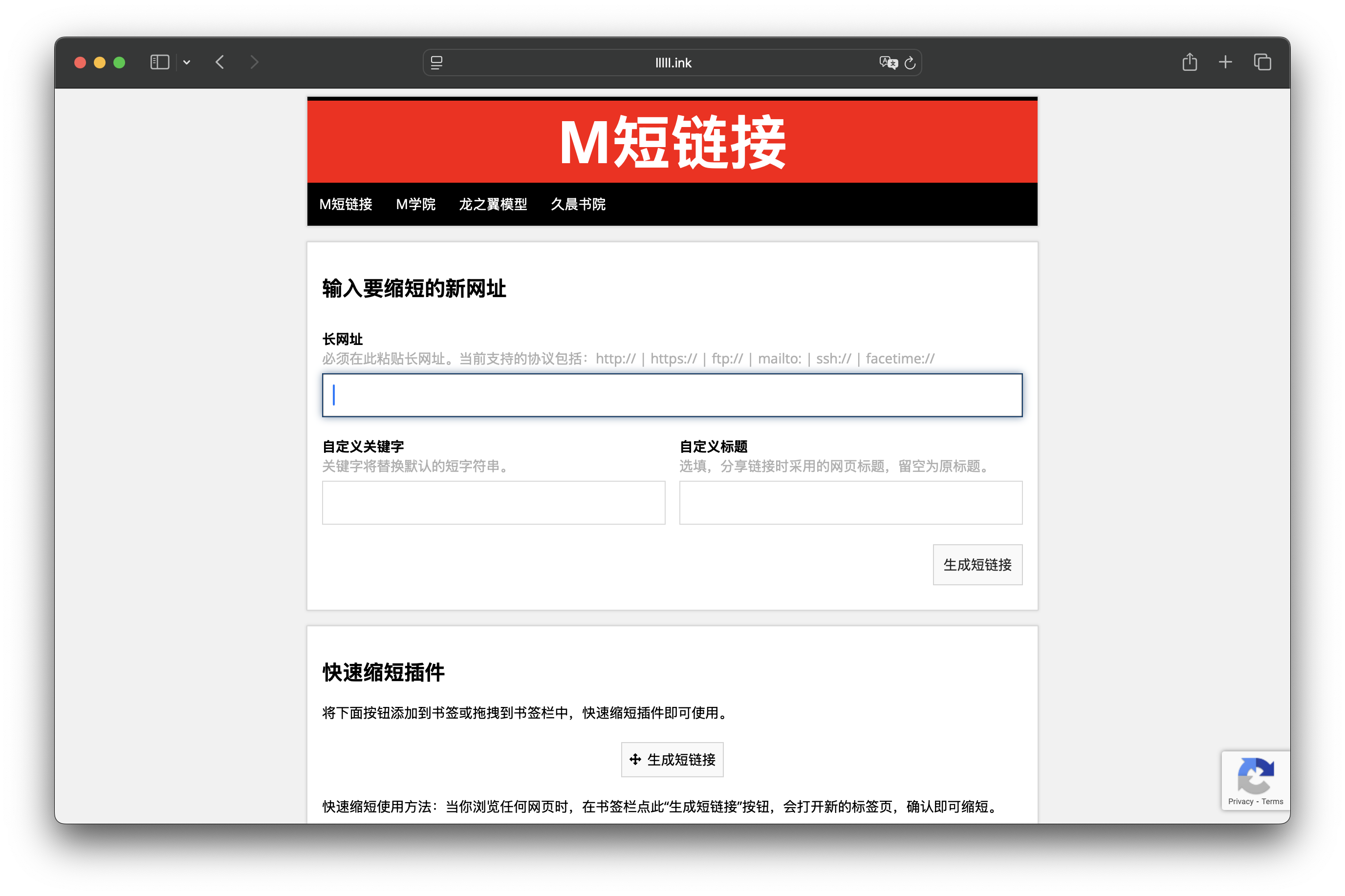Click the 自定义标题 input field

(850, 502)
